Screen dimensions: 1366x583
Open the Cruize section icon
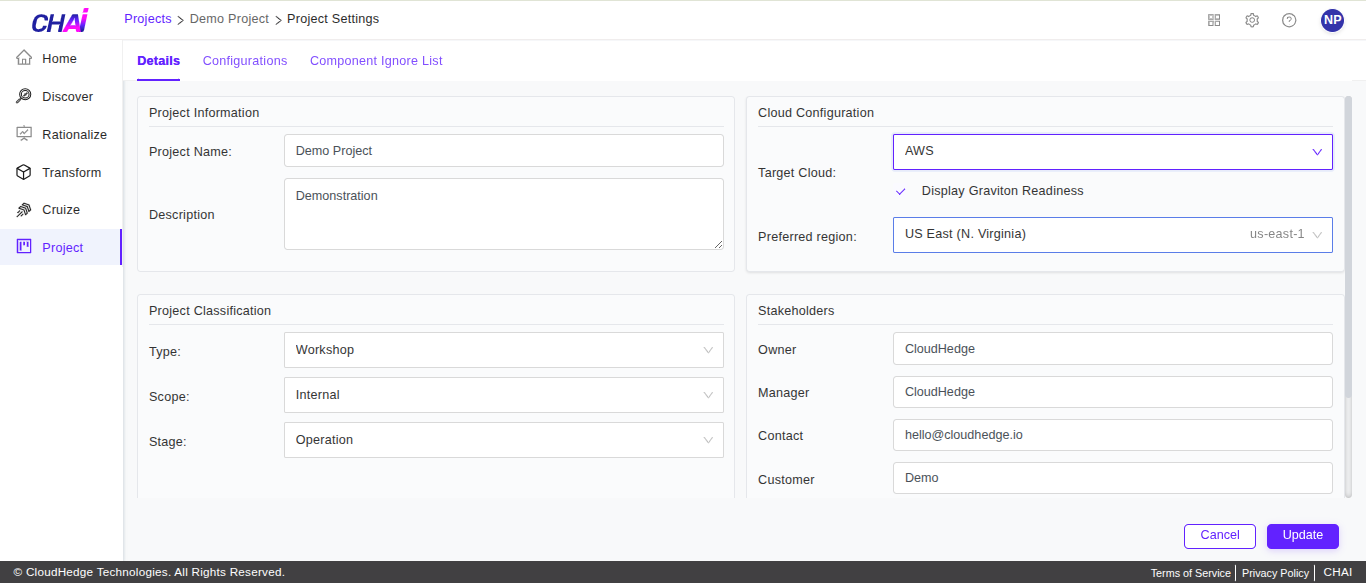(24, 209)
